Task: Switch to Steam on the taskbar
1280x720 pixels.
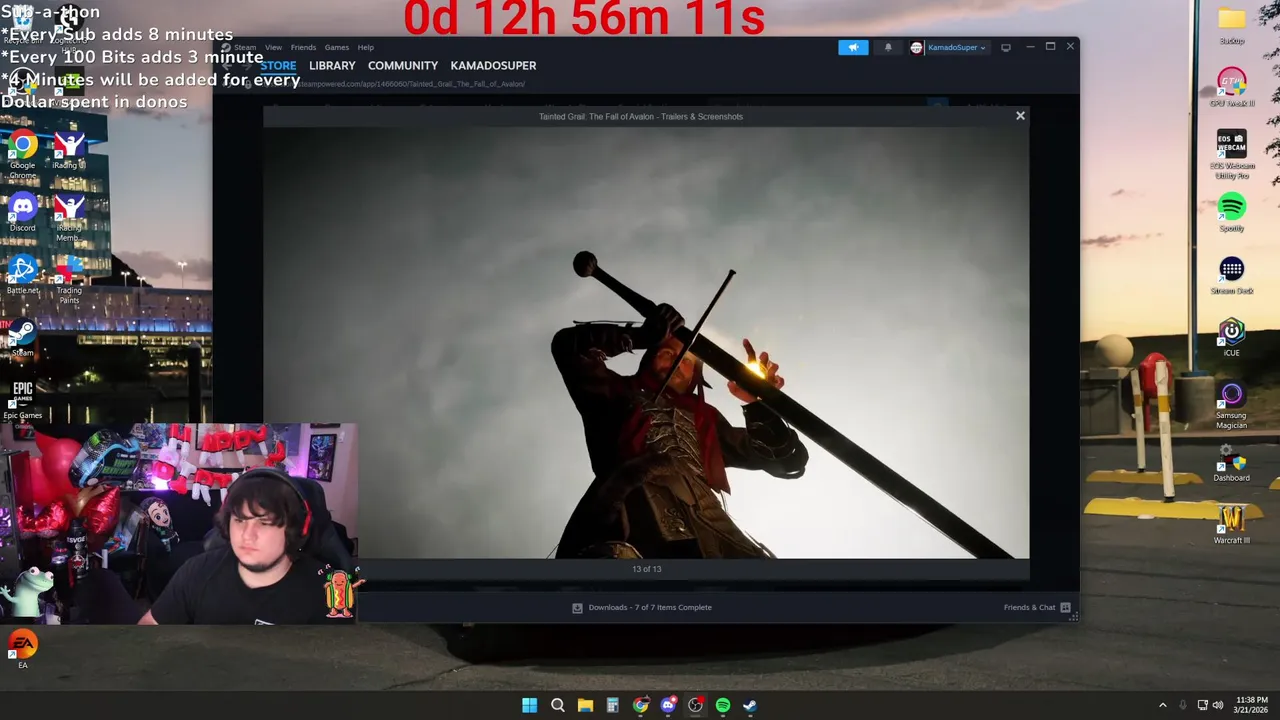Action: (749, 705)
